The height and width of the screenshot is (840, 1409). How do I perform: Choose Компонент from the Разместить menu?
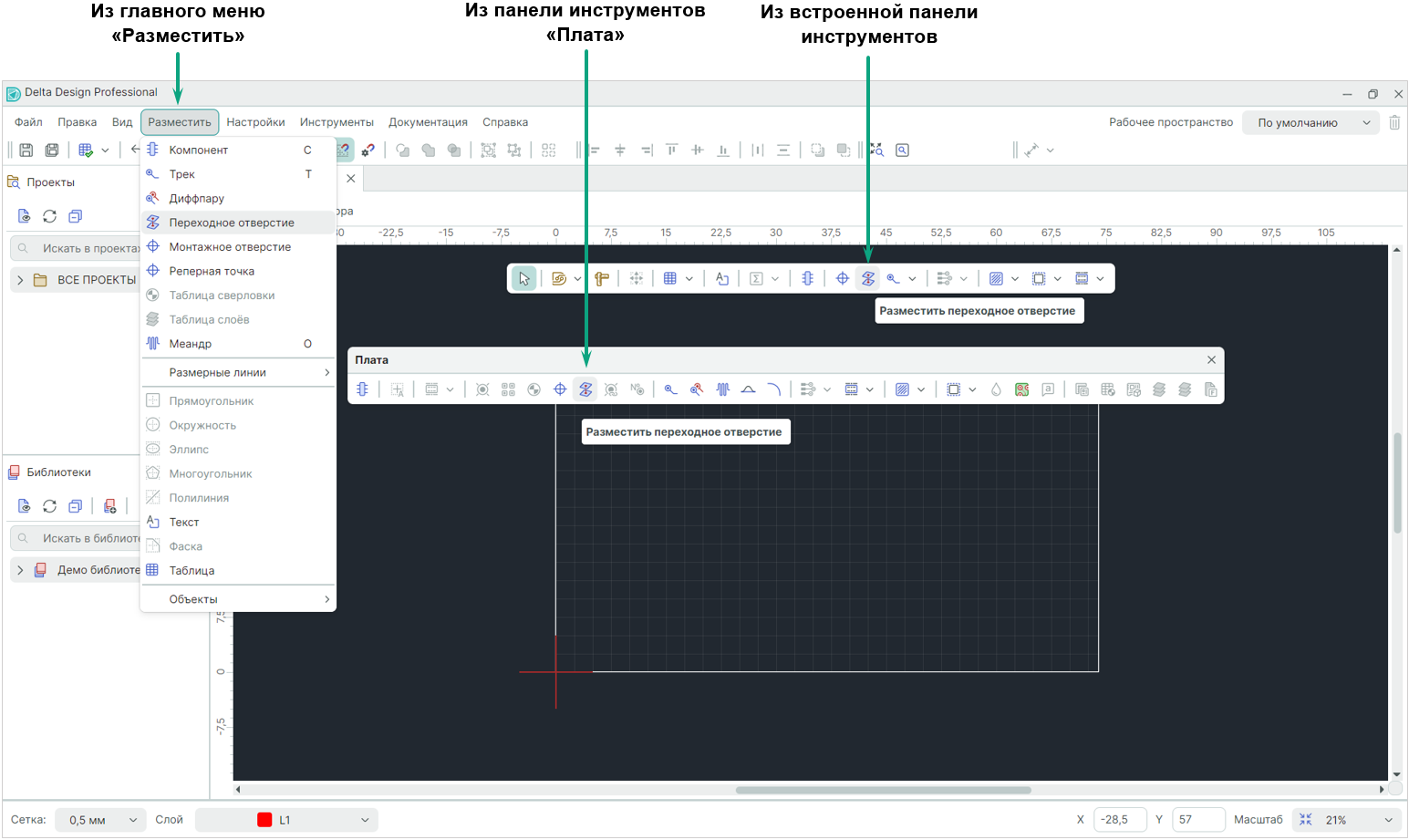pyautogui.click(x=239, y=150)
